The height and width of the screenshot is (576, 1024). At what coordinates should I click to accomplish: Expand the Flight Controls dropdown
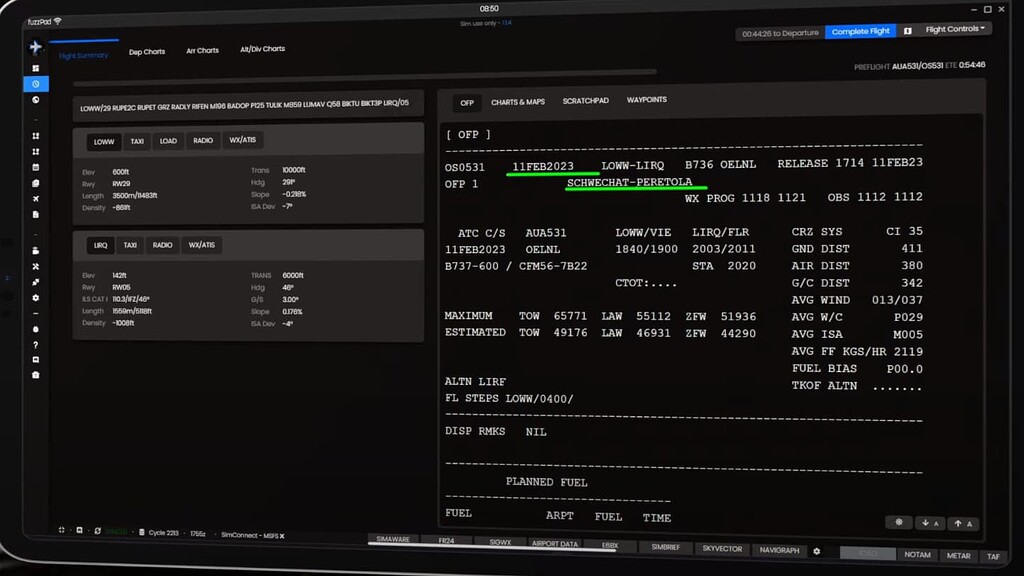pyautogui.click(x=956, y=30)
